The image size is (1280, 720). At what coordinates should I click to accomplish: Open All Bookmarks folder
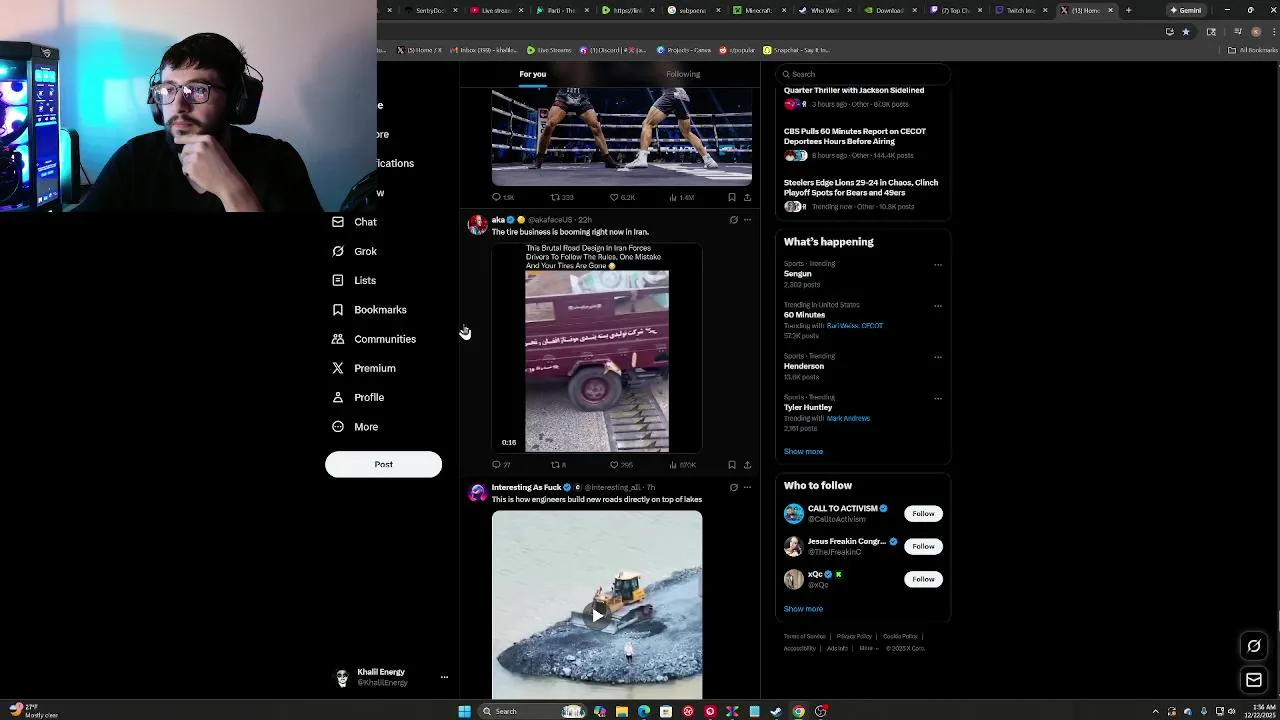tap(1254, 50)
